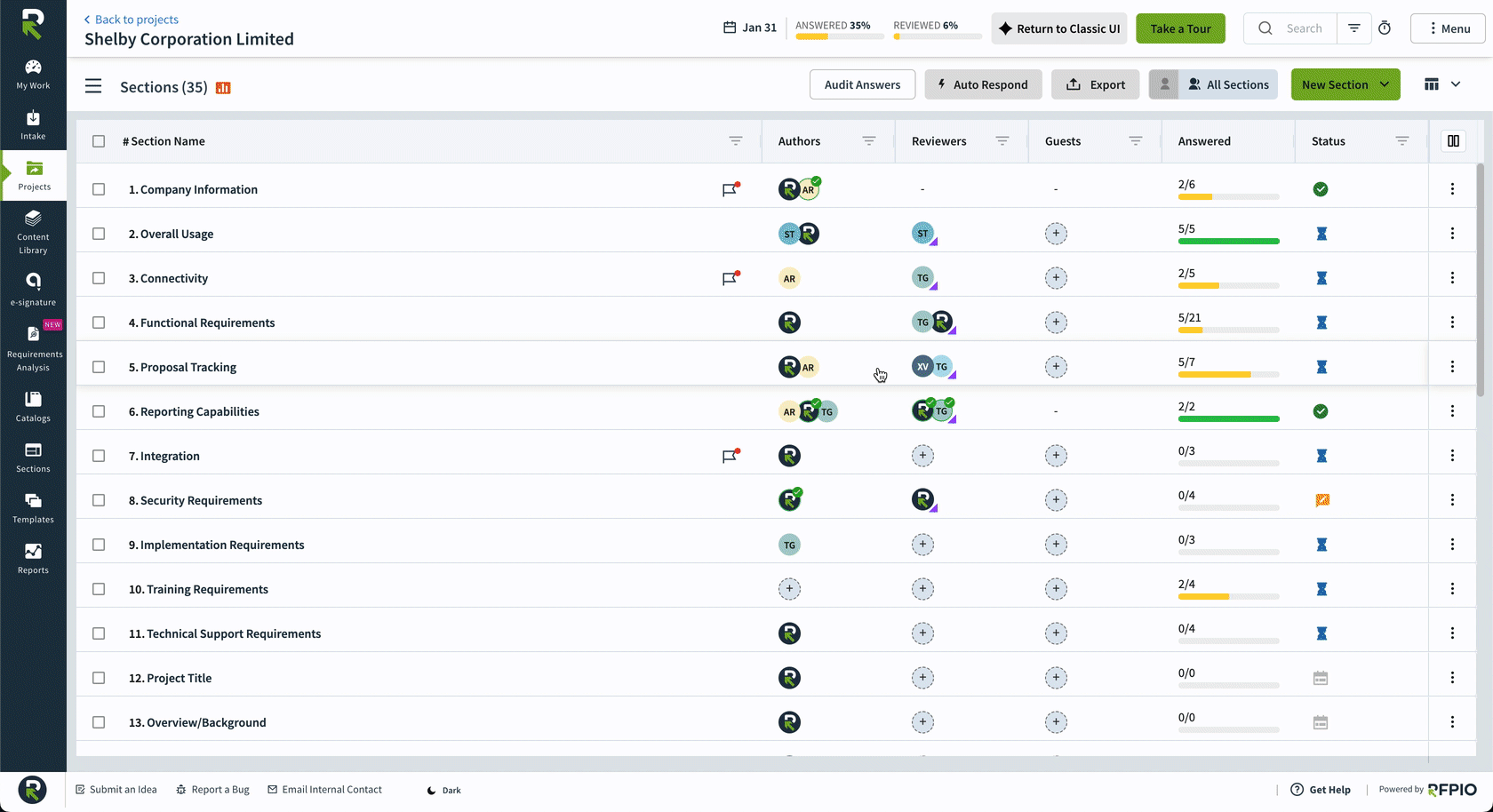This screenshot has width=1493, height=812.
Task: Click the Audit Answers button
Action: coord(862,84)
